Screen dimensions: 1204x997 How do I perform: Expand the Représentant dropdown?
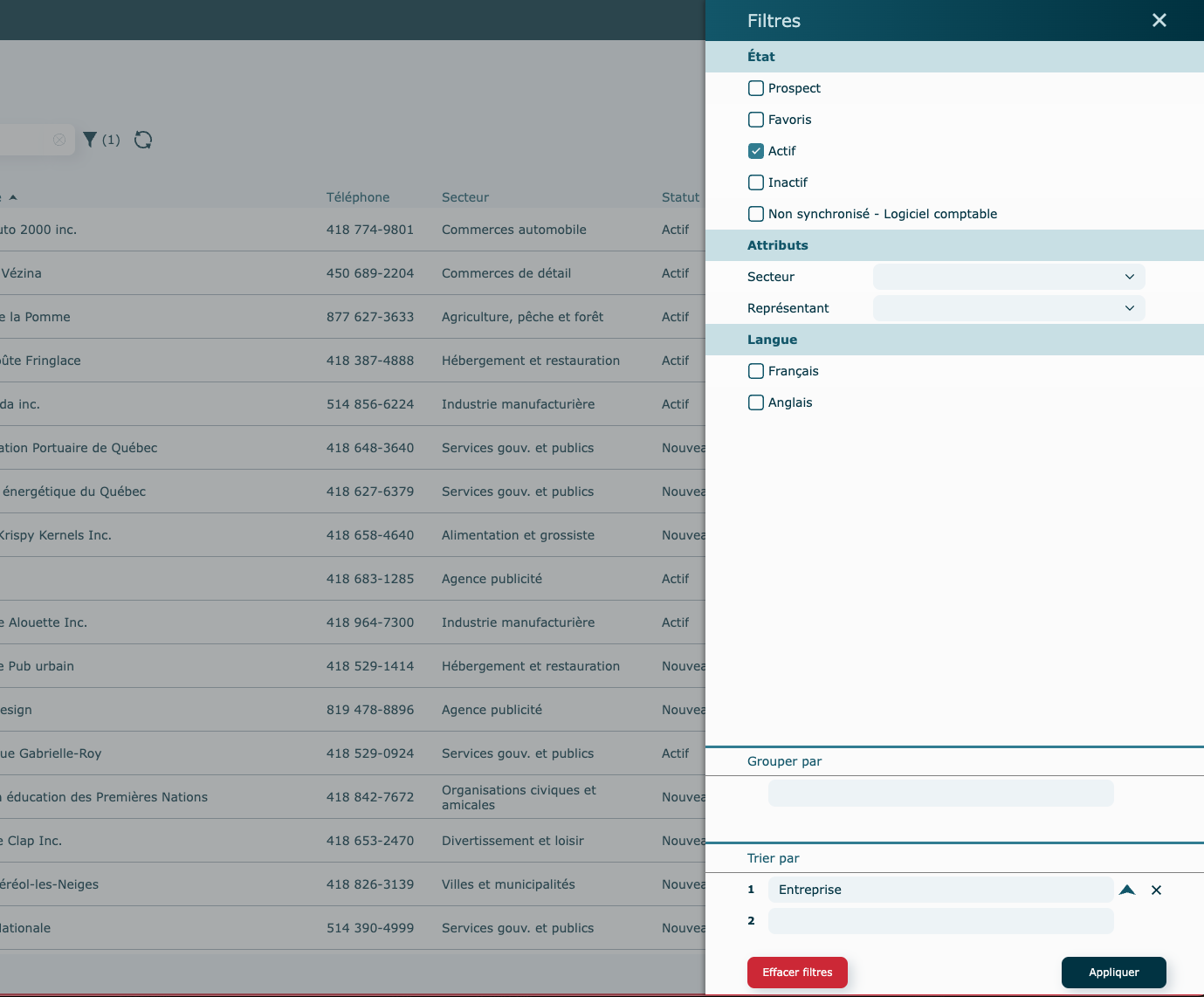[1008, 308]
